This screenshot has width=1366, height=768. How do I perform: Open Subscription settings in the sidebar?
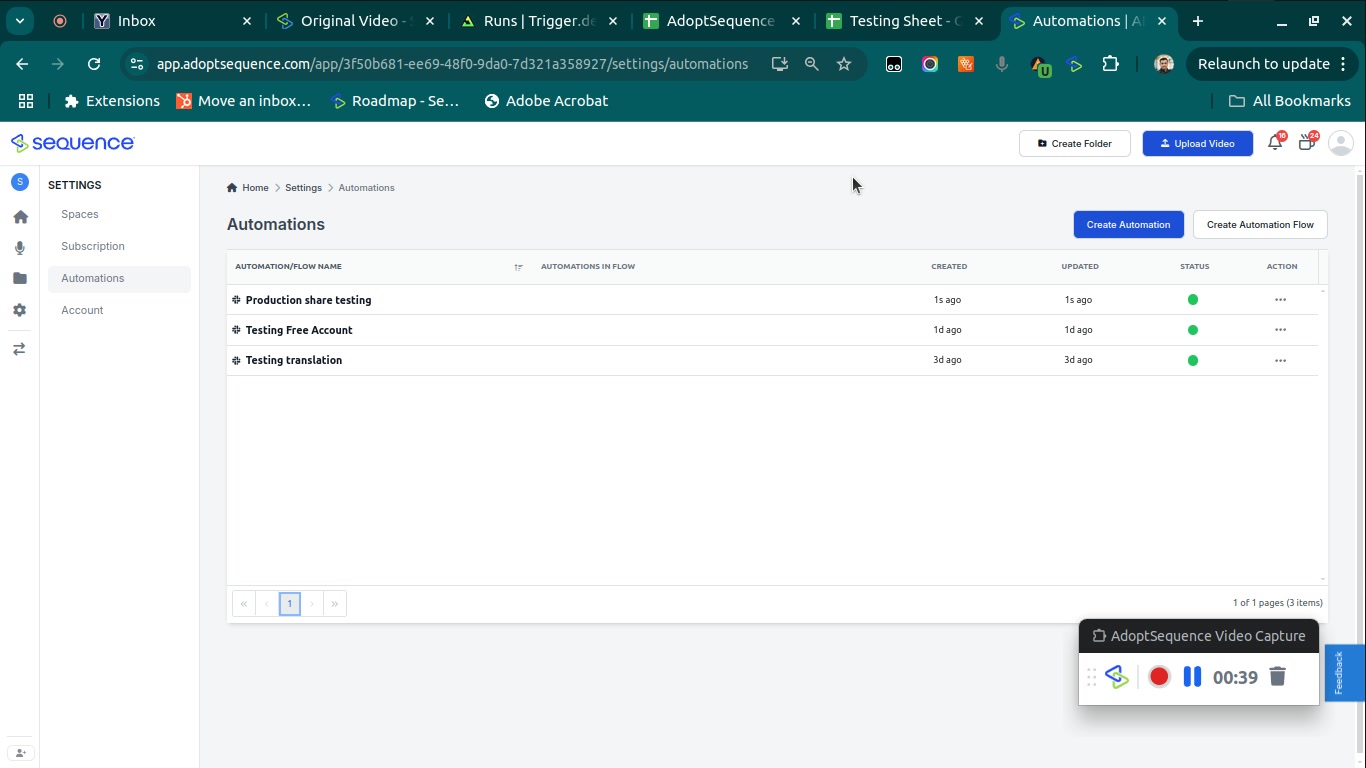point(93,246)
